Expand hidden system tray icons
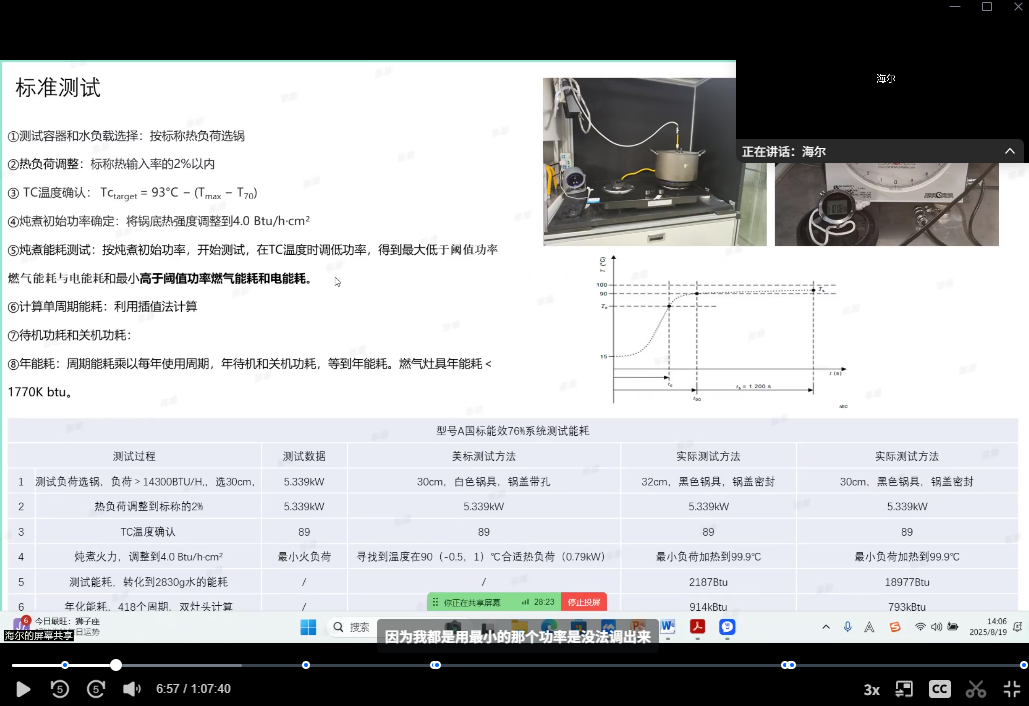Image resolution: width=1029 pixels, height=706 pixels. [x=826, y=628]
